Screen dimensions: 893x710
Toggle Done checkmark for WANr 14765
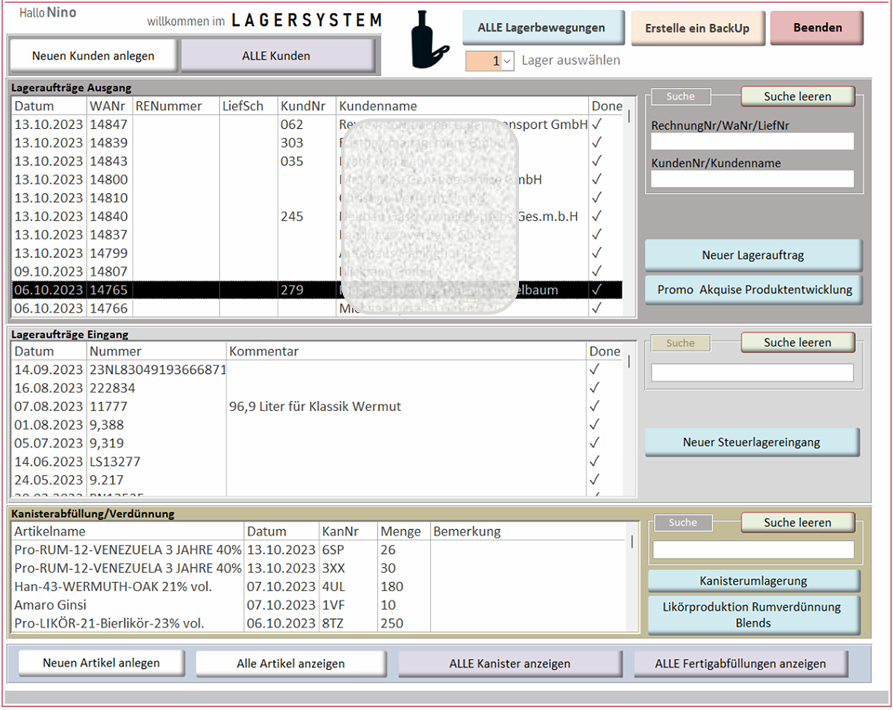point(597,290)
